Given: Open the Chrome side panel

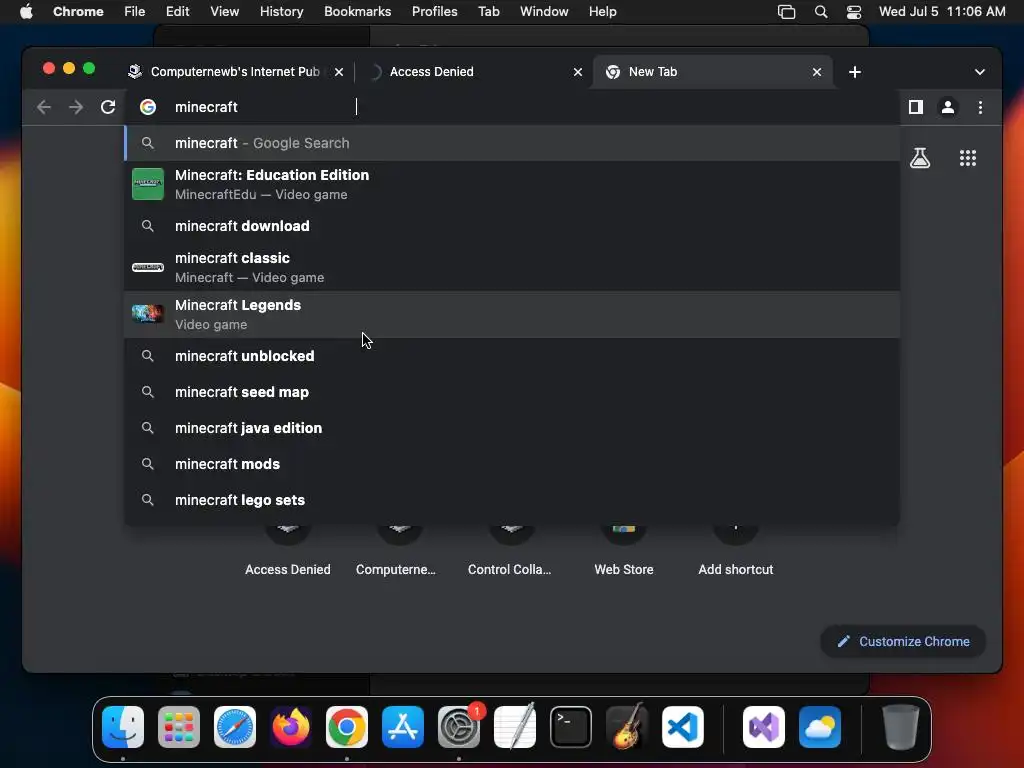Looking at the screenshot, I should [x=916, y=107].
